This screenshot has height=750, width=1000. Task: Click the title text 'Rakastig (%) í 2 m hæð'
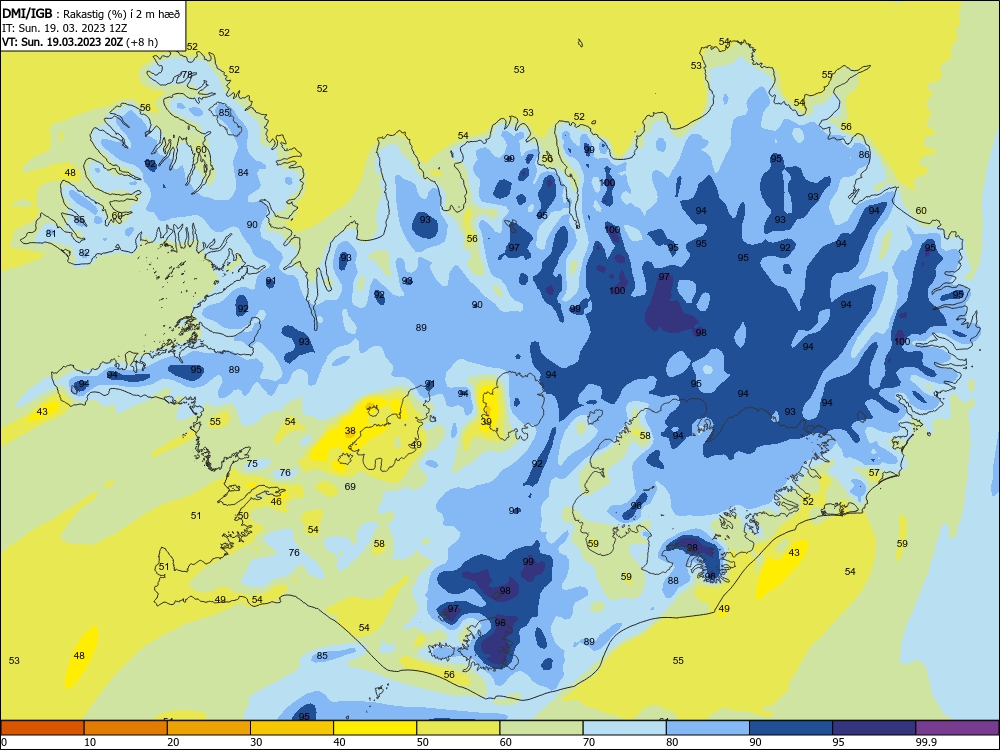click(x=122, y=14)
